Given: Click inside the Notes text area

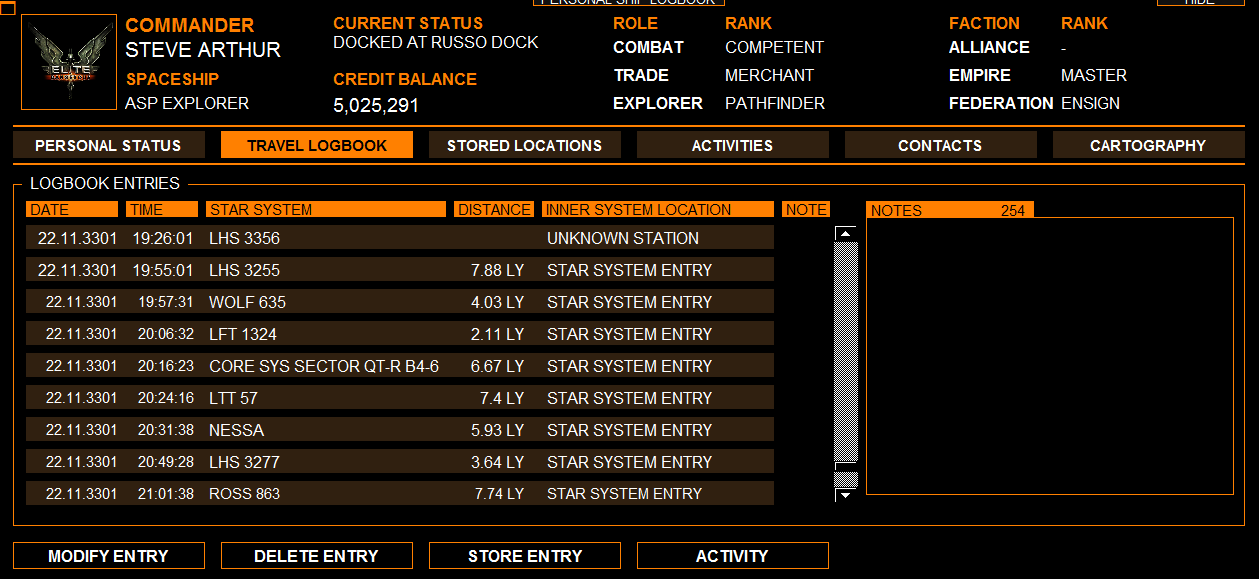Looking at the screenshot, I should tap(1050, 356).
